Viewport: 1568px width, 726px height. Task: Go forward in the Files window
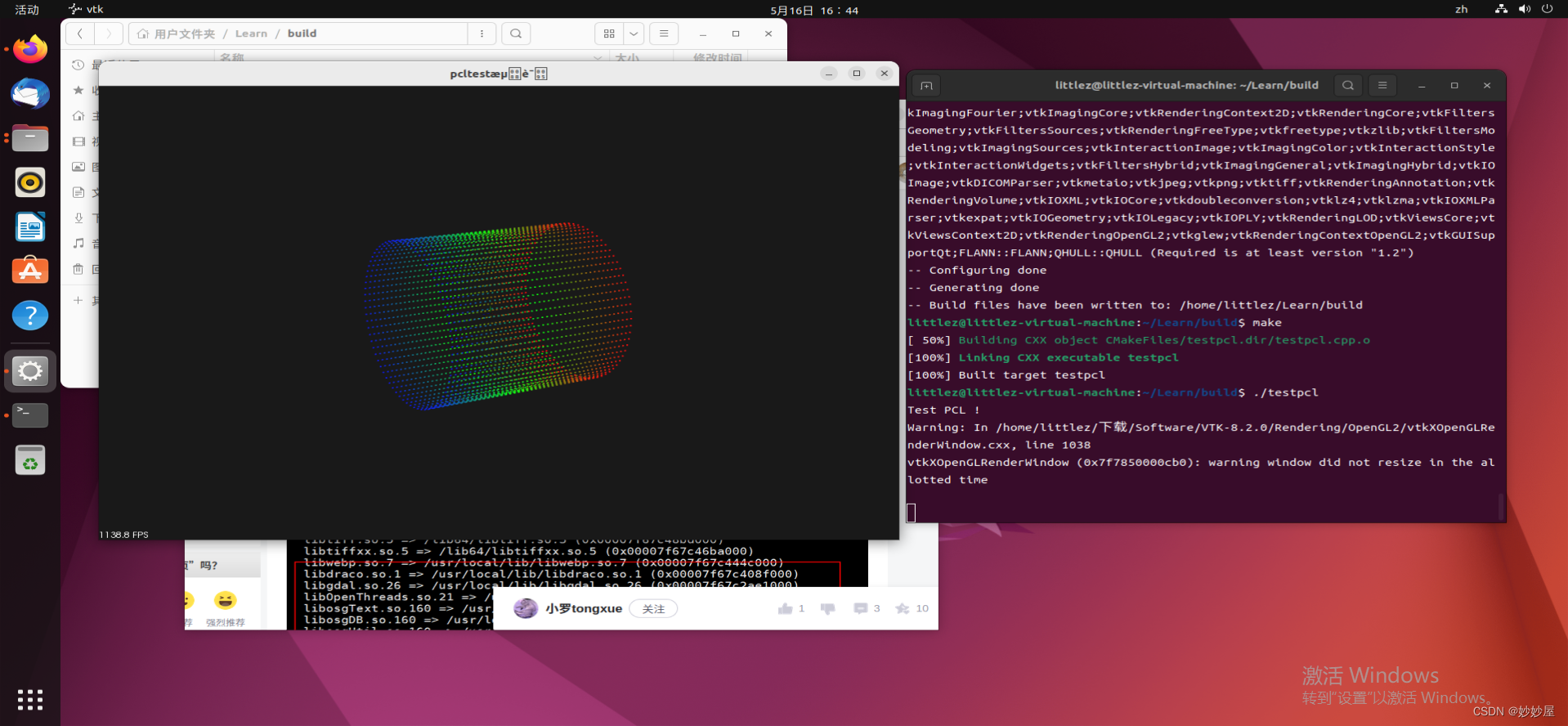108,34
